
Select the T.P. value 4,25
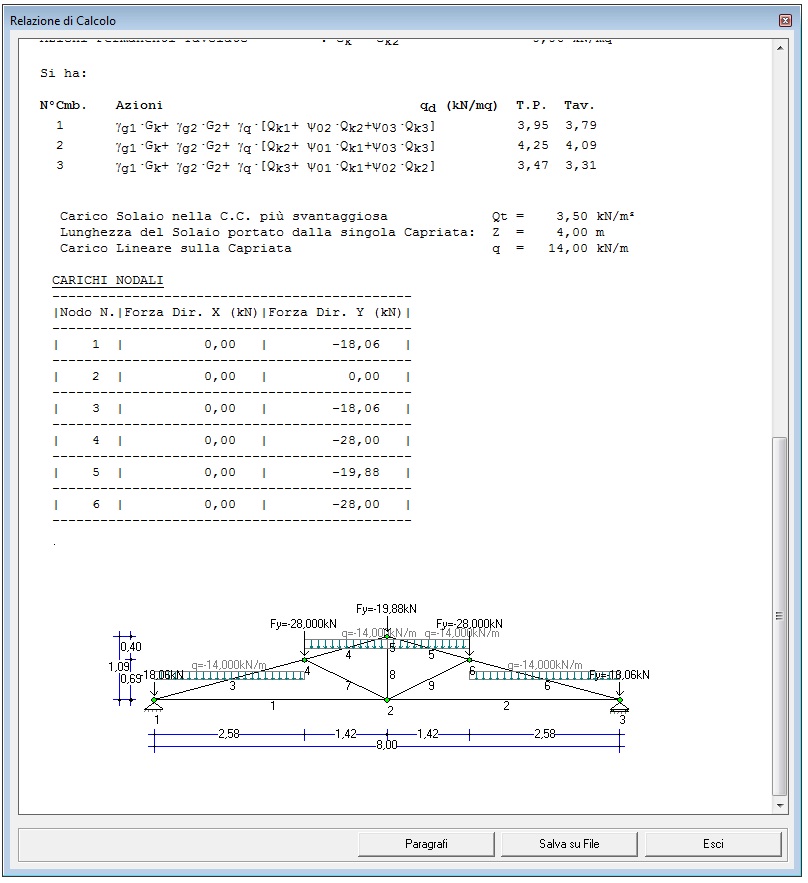tap(533, 145)
